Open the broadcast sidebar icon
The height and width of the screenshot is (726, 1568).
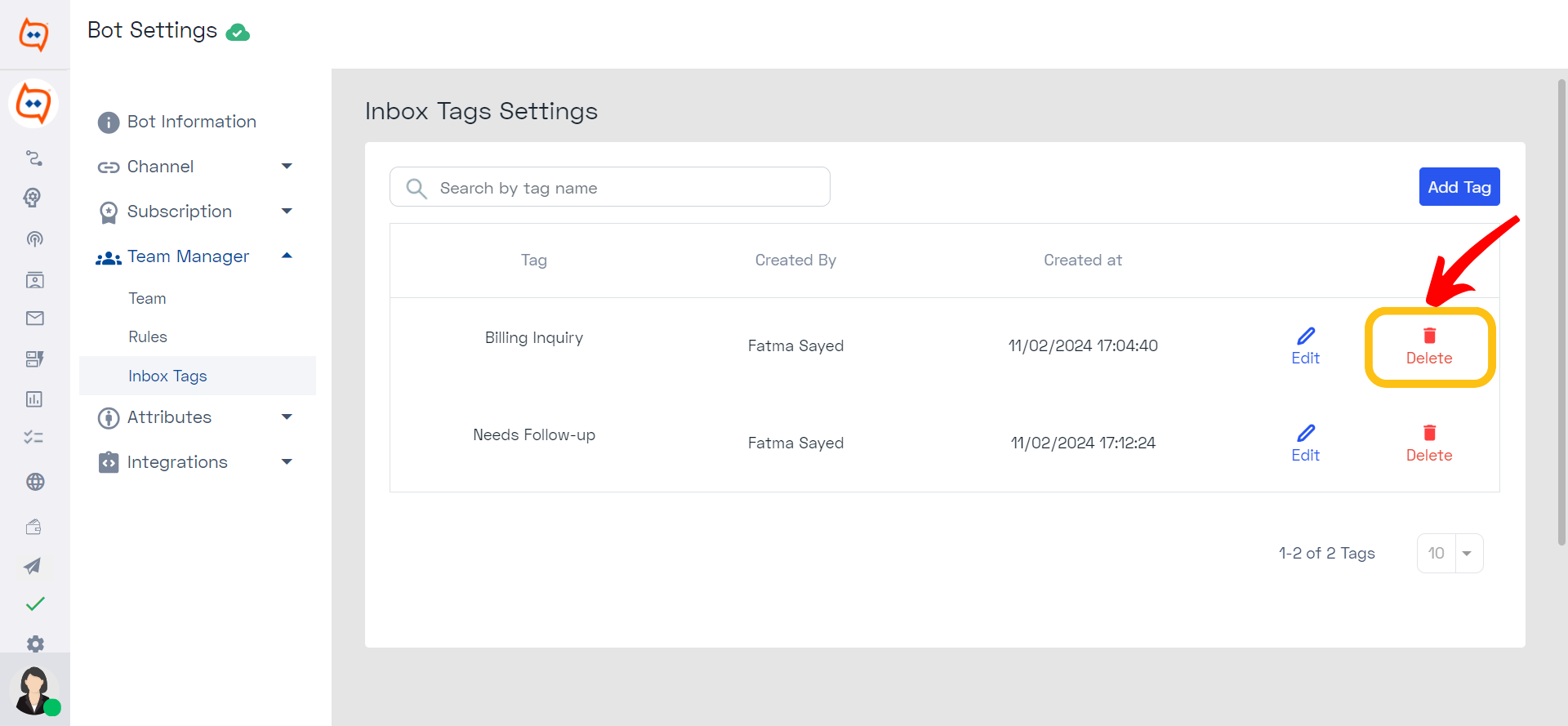[34, 238]
